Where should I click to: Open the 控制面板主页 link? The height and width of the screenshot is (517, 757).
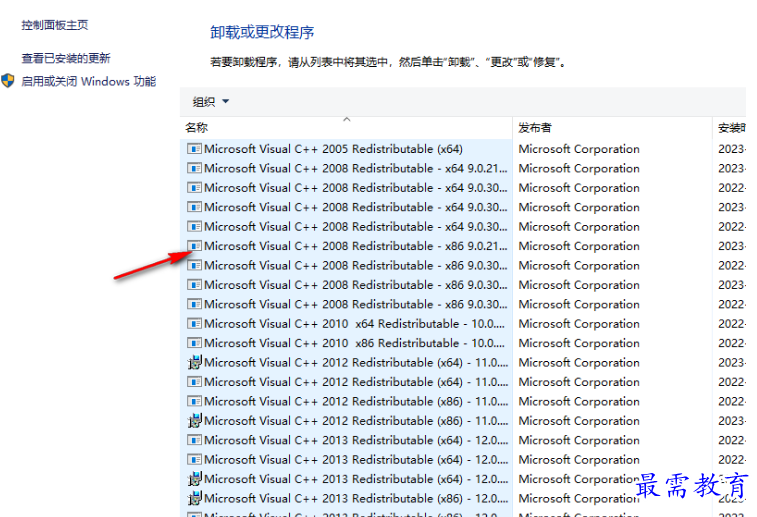pos(55,25)
